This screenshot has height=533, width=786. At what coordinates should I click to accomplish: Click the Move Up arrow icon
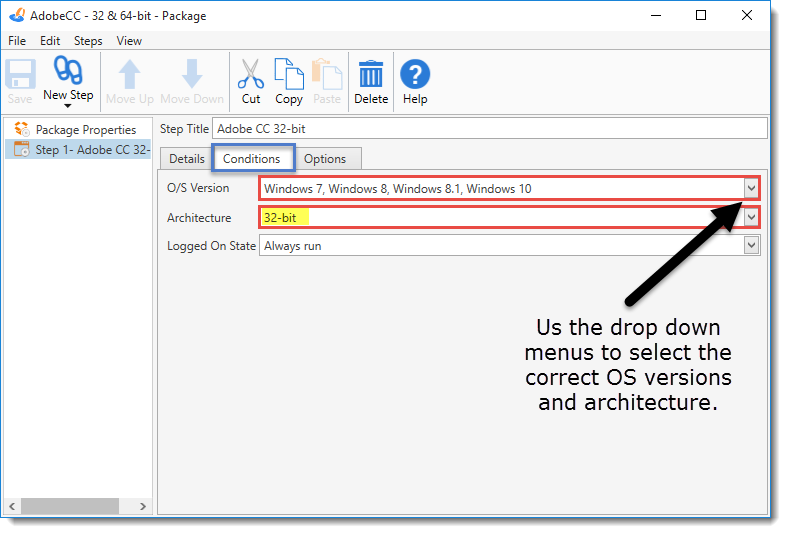(130, 74)
